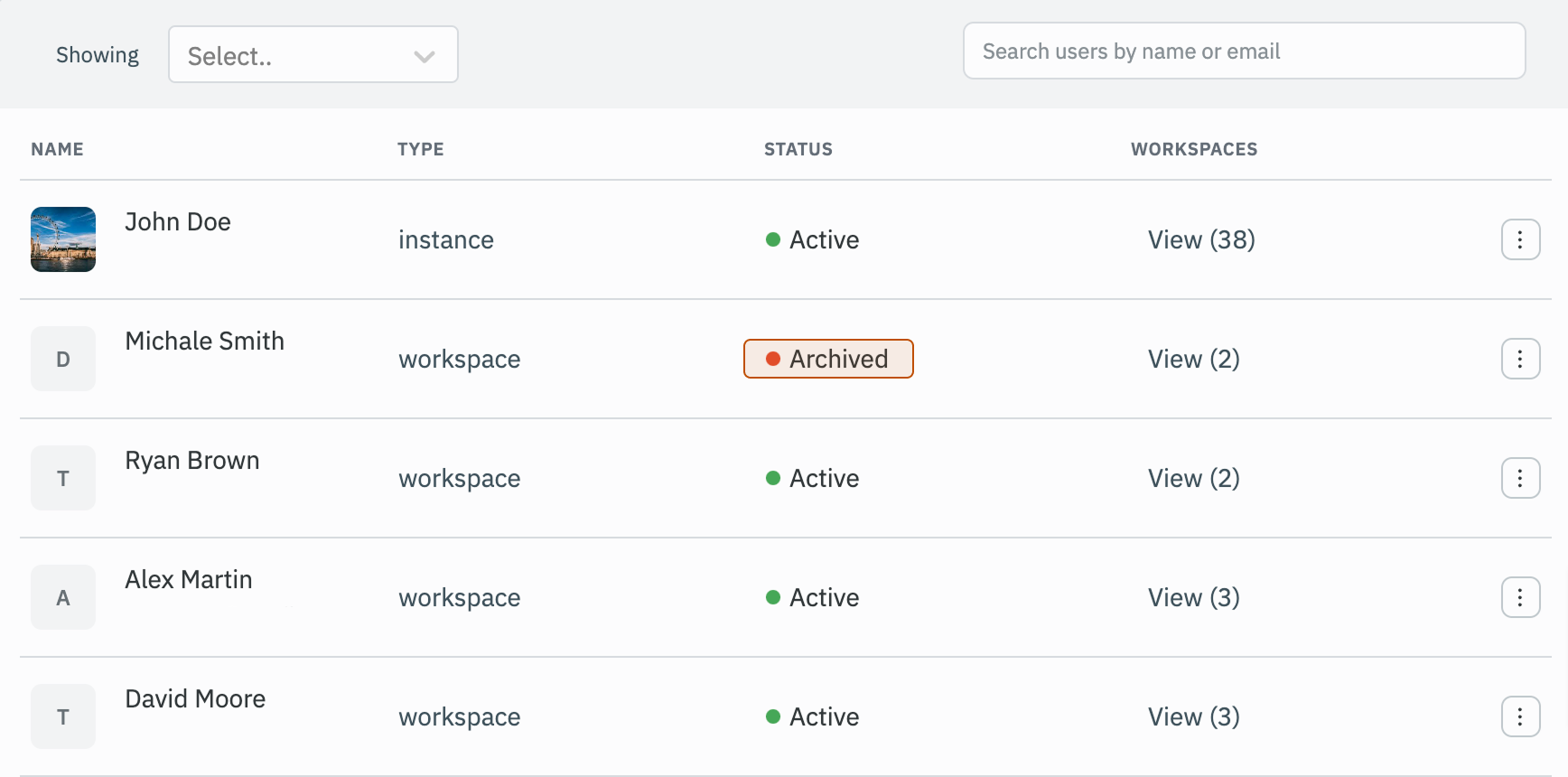Click Ryan Brown's 'T' avatar
Screen dimensions: 1568x777
pos(63,478)
